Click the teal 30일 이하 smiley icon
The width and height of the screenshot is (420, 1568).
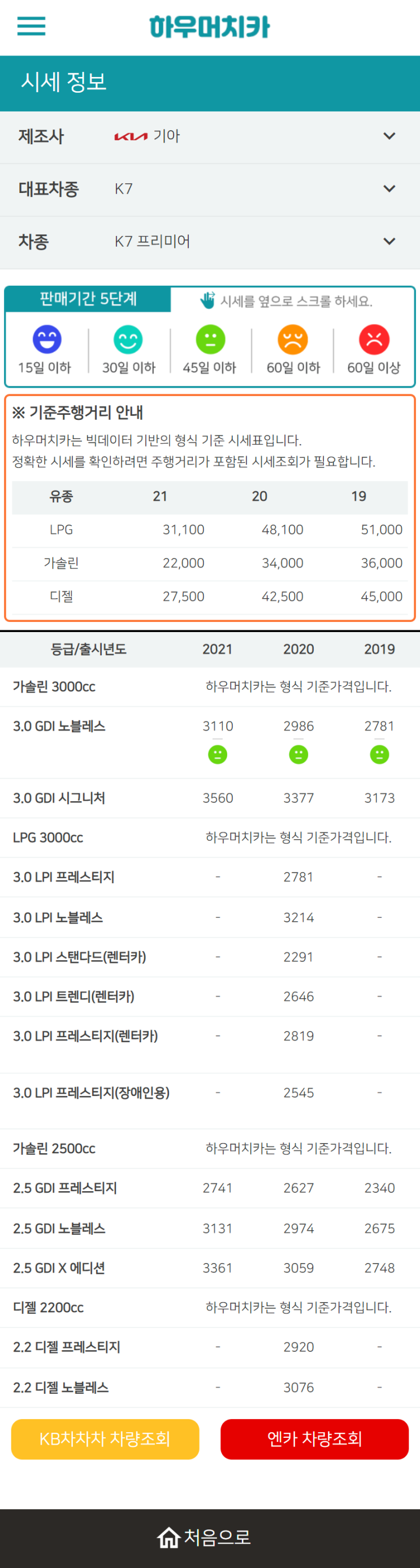pyautogui.click(x=128, y=339)
